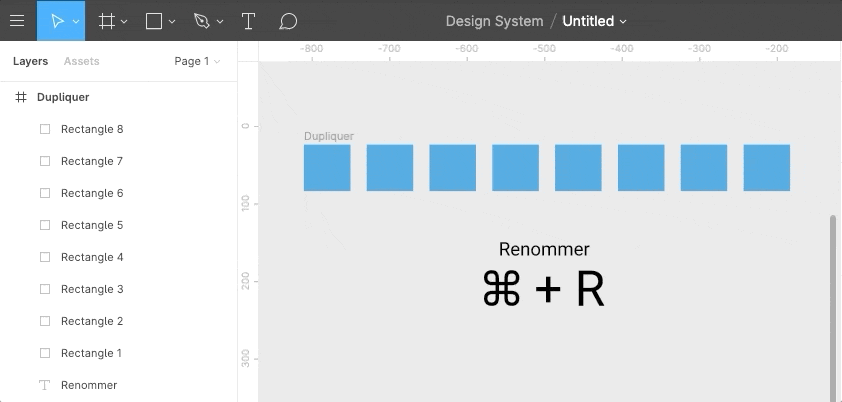Select the fifth blue square on canvas
This screenshot has width=842, height=402.
(578, 167)
